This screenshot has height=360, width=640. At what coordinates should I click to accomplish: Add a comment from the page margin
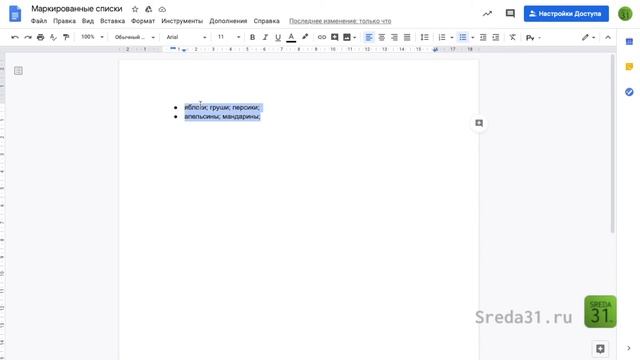(479, 123)
